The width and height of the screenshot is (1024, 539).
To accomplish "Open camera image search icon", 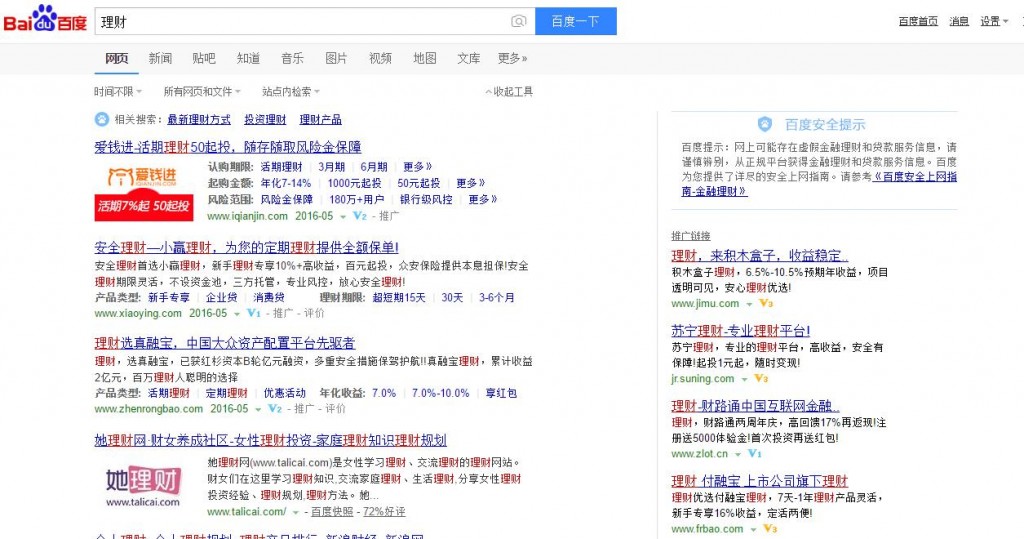I will (x=519, y=22).
